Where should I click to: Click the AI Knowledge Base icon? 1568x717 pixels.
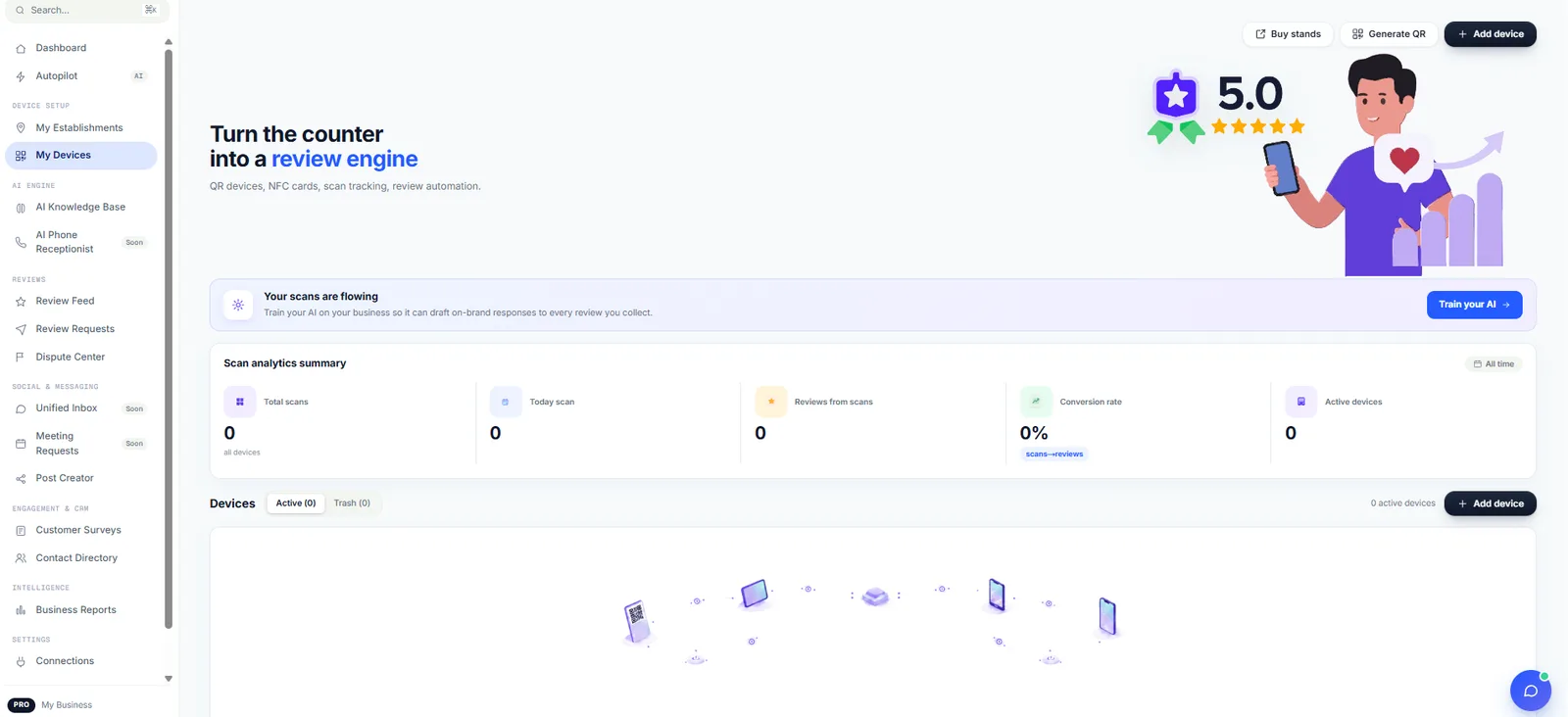tap(21, 208)
